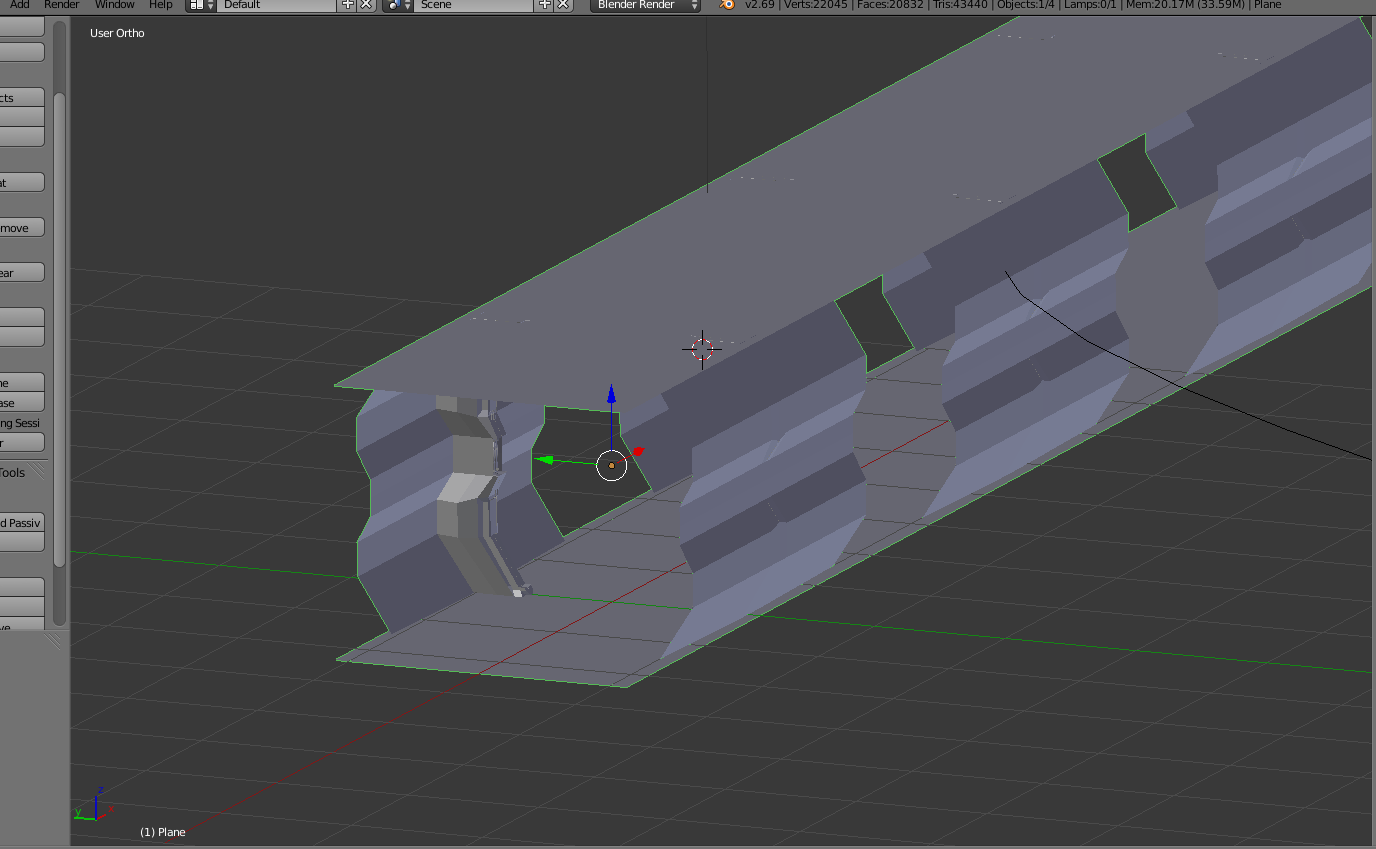This screenshot has width=1376, height=849.
Task: Click the Default screen layout name field
Action: (x=277, y=5)
